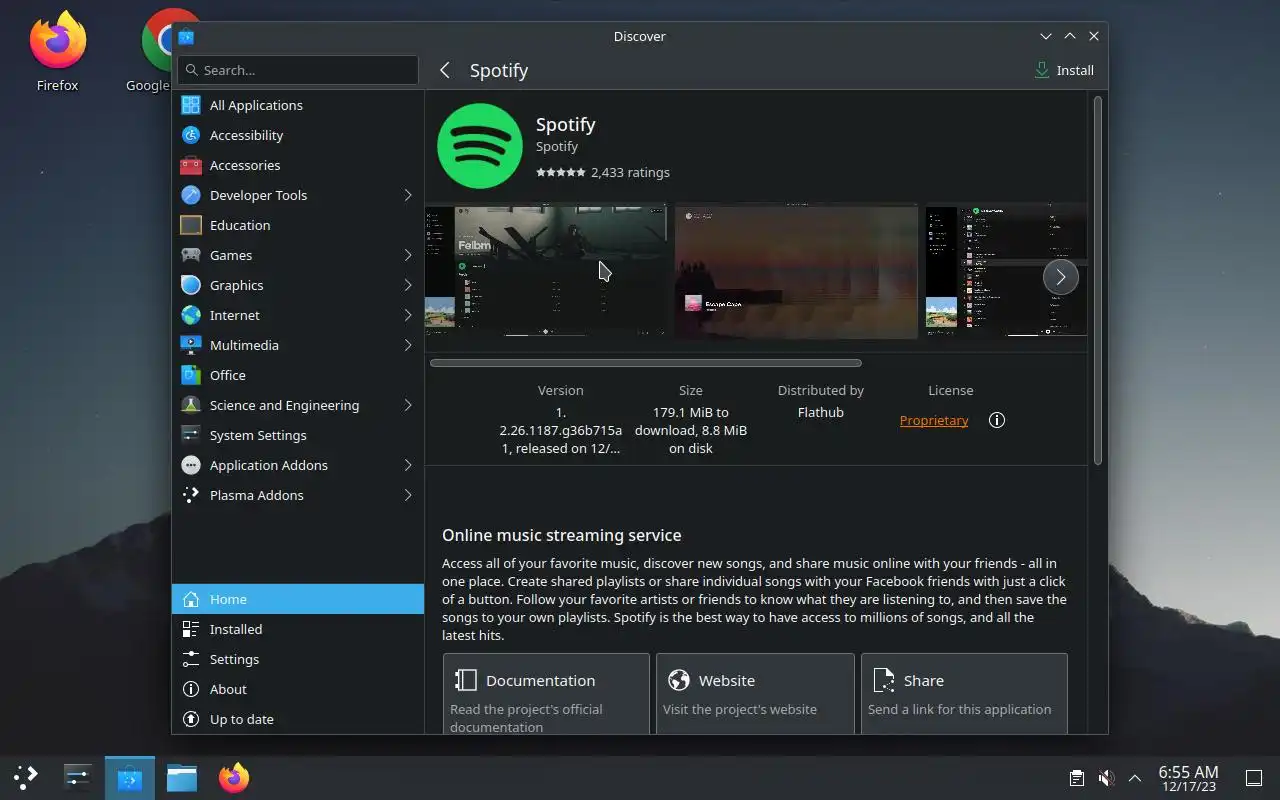The height and width of the screenshot is (800, 1280).
Task: Click the Games controller icon
Action: [x=191, y=255]
